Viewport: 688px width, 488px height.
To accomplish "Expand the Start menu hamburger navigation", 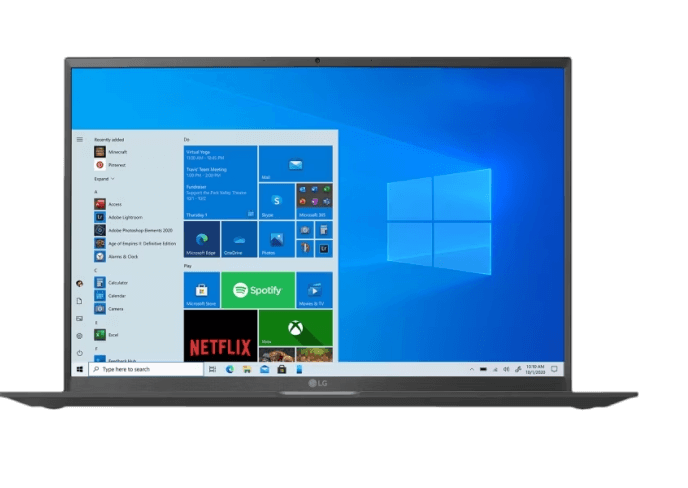I will (x=79, y=139).
